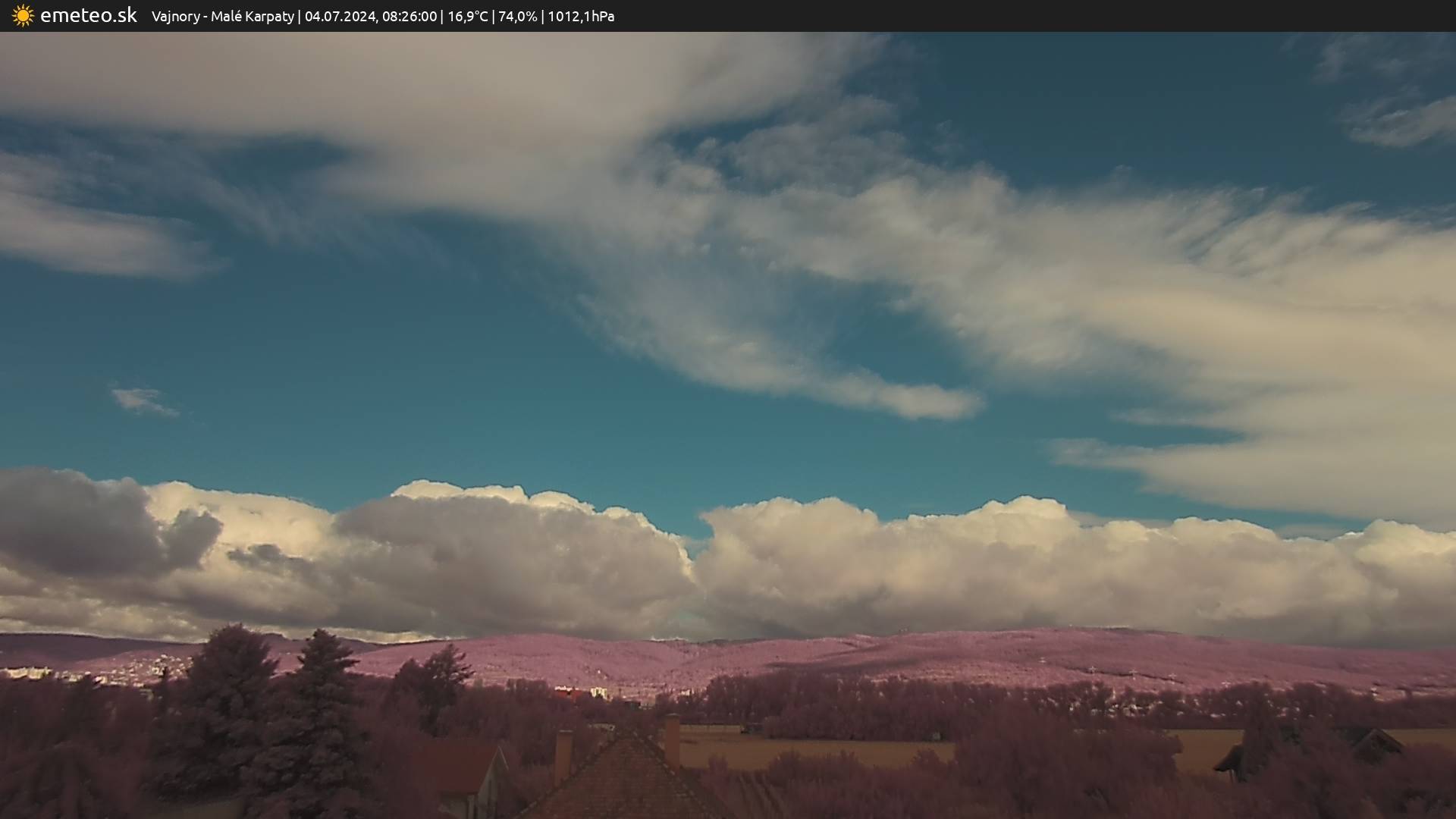Click the Vajnory - Malé Karpaty location label
The image size is (1456, 819).
click(222, 17)
